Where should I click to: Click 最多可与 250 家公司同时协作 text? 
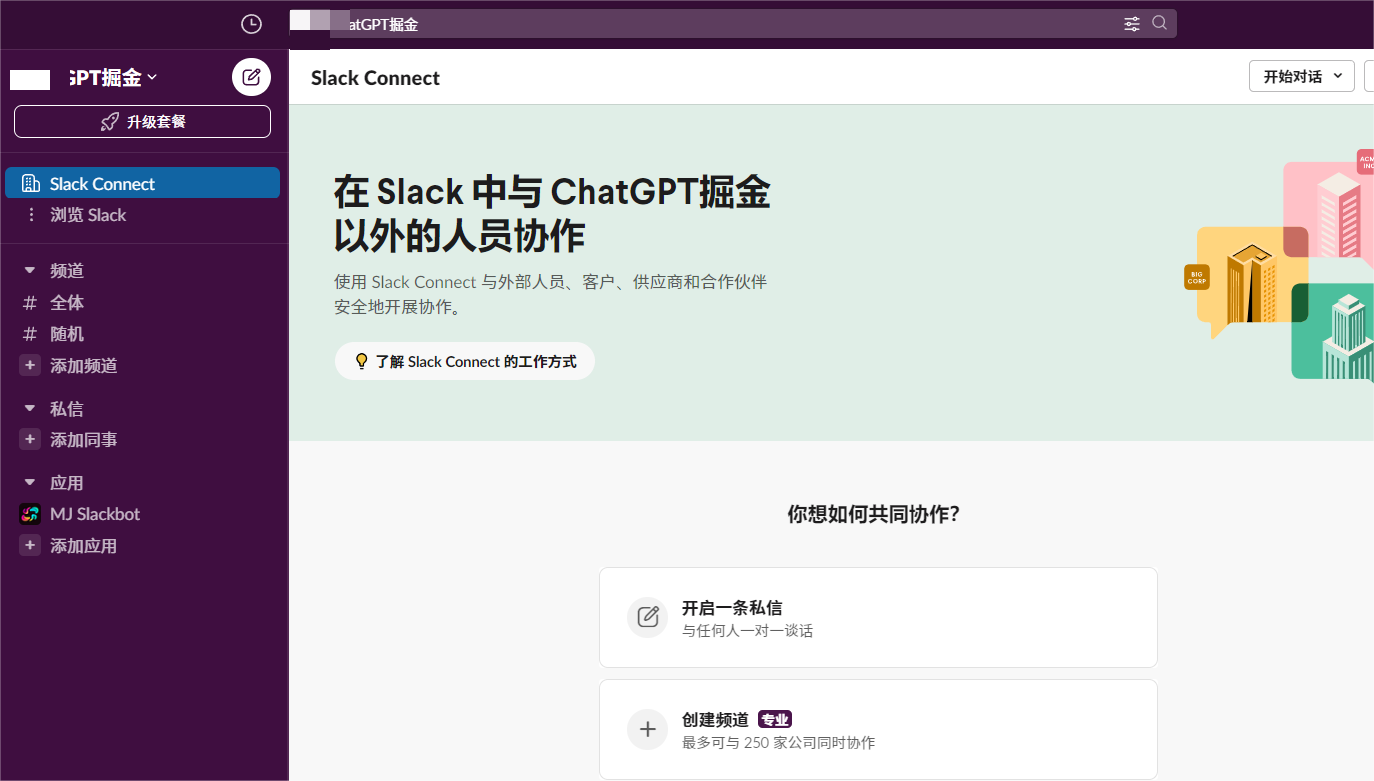point(778,743)
